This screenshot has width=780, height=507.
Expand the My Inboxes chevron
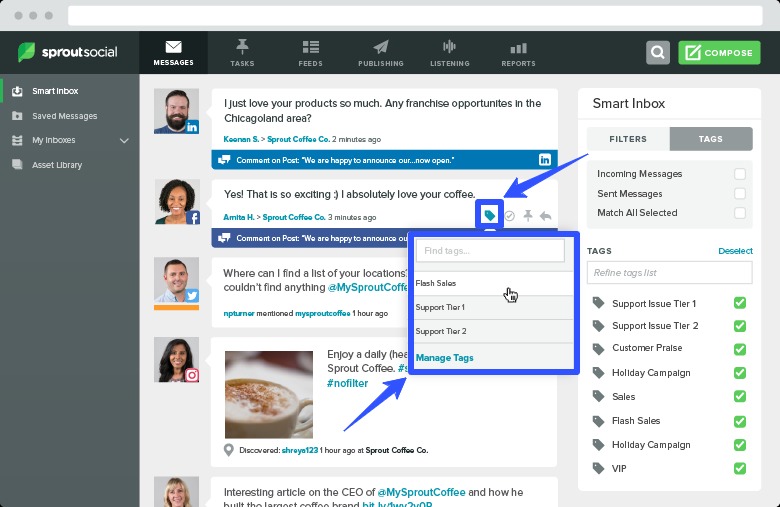[124, 141]
